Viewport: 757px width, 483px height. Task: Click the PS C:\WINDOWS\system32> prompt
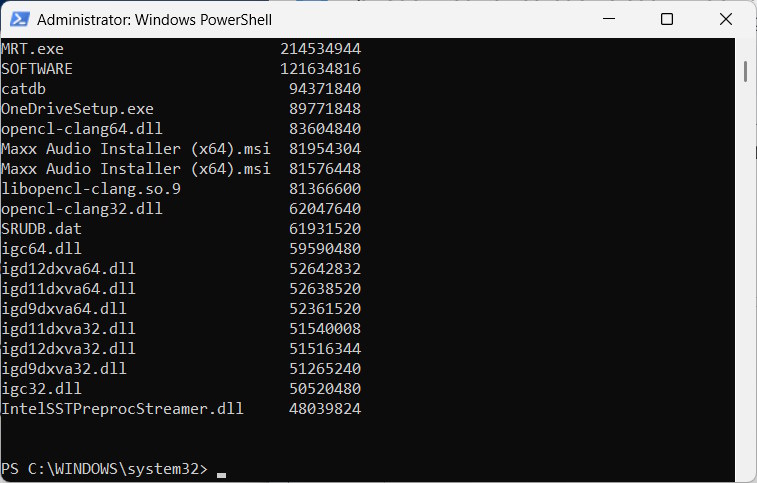104,469
